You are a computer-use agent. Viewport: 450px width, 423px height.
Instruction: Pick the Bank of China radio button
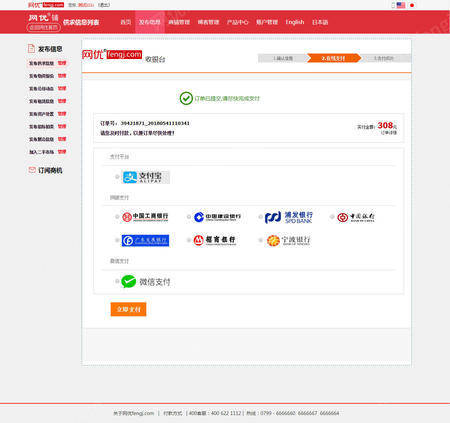click(x=332, y=217)
